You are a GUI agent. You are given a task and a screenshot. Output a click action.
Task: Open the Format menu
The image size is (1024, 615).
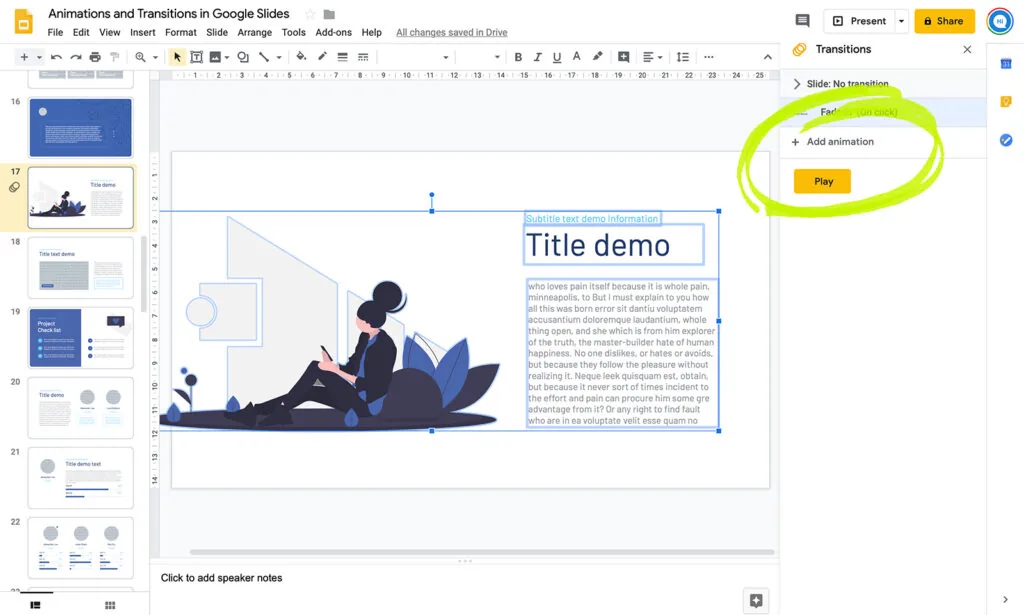181,32
